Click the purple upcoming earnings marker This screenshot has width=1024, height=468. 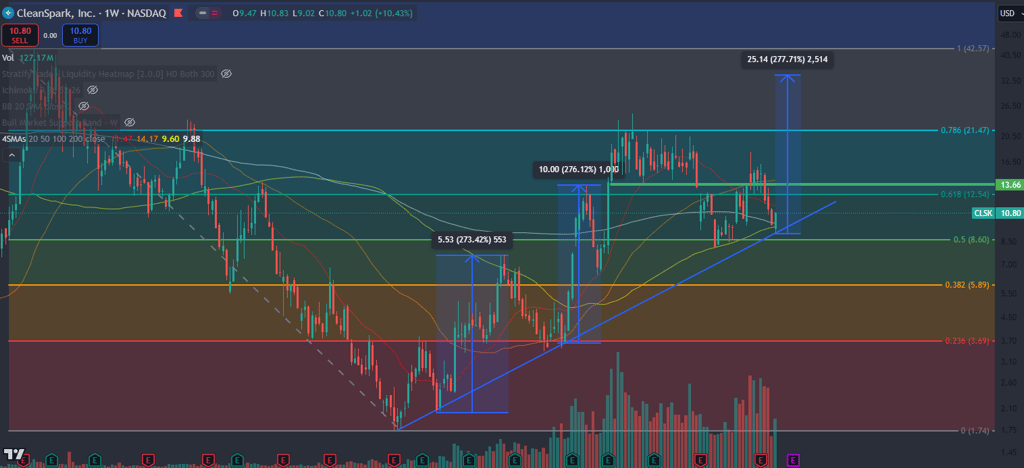point(795,459)
